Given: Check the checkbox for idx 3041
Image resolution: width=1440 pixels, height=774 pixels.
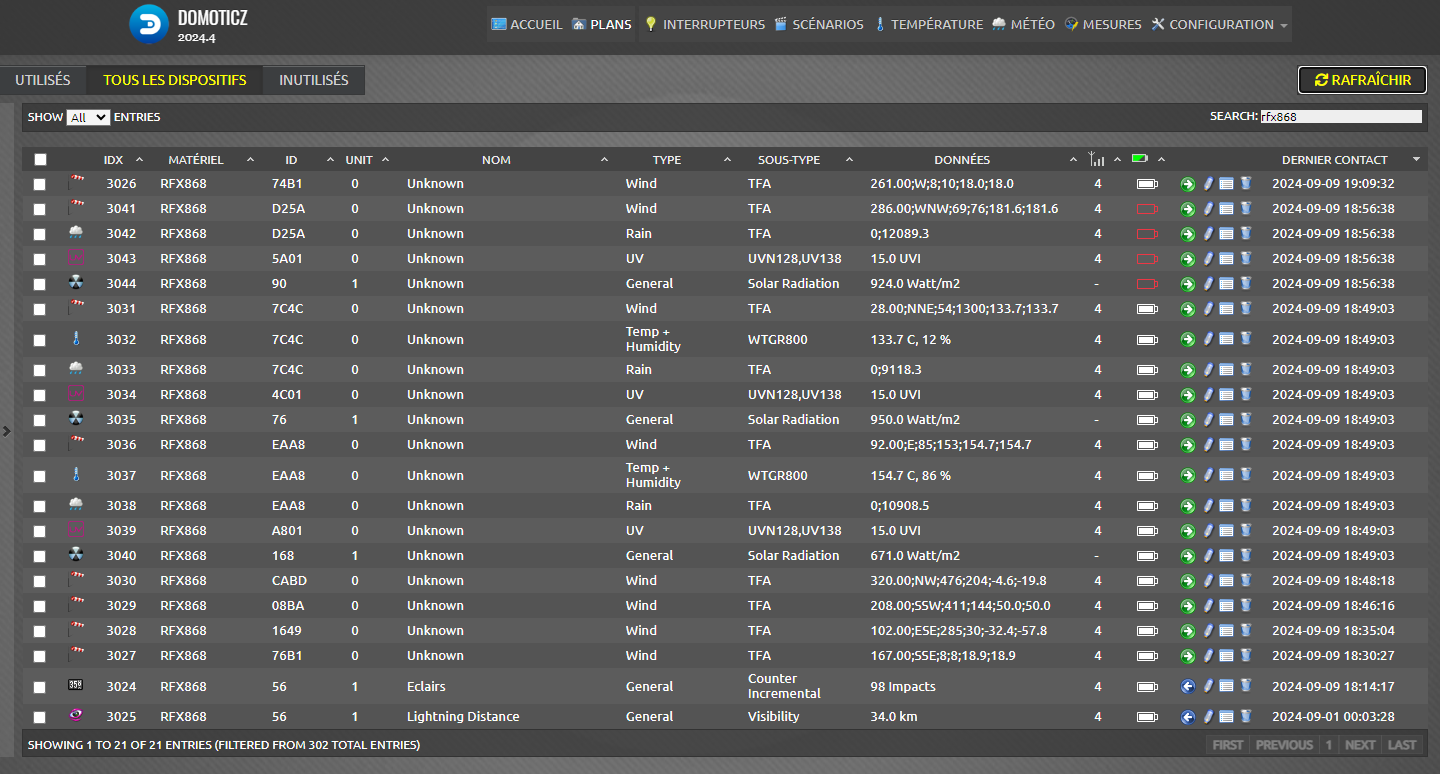Looking at the screenshot, I should pos(40,210).
